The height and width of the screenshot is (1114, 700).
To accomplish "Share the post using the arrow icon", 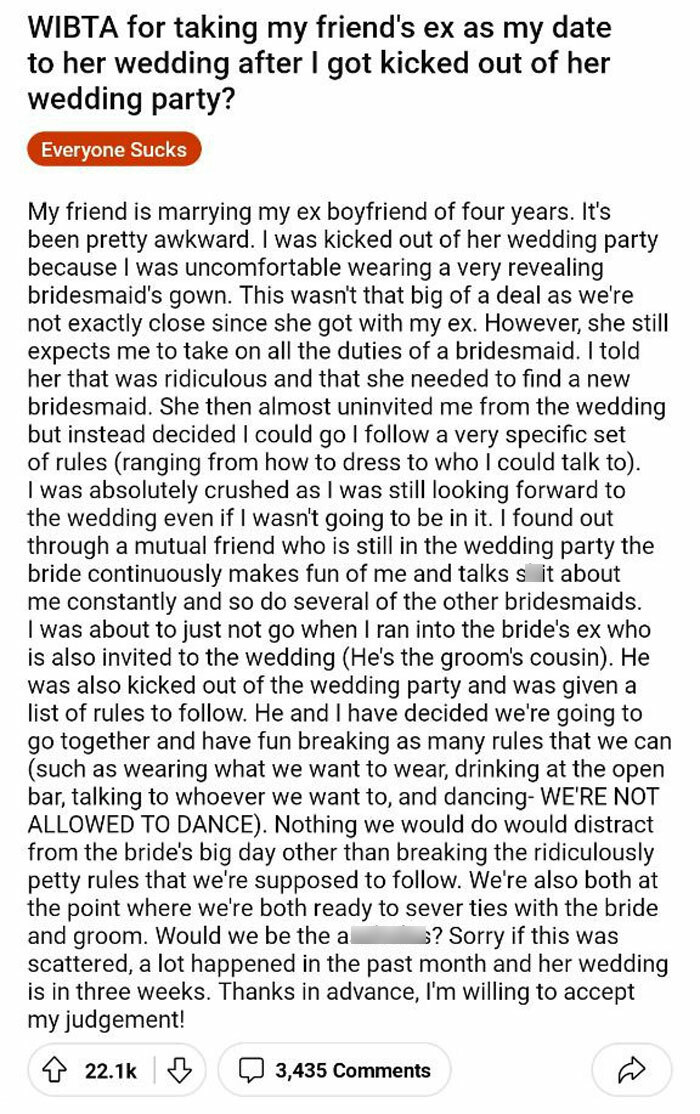I will point(630,1070).
